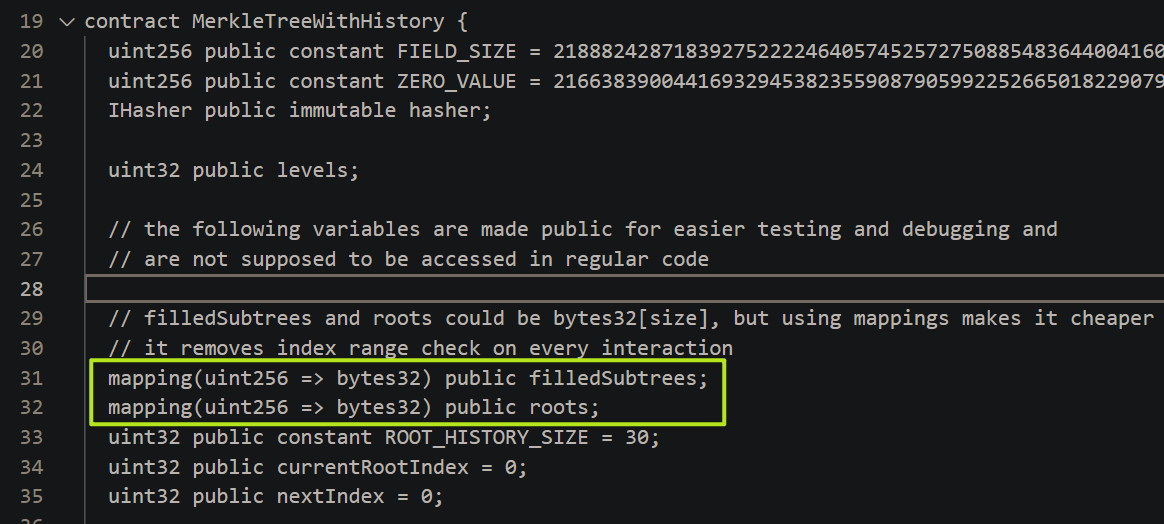The height and width of the screenshot is (524, 1164).
Task: Click the MerkleTreeWithHistory contract name
Action: coord(318,22)
